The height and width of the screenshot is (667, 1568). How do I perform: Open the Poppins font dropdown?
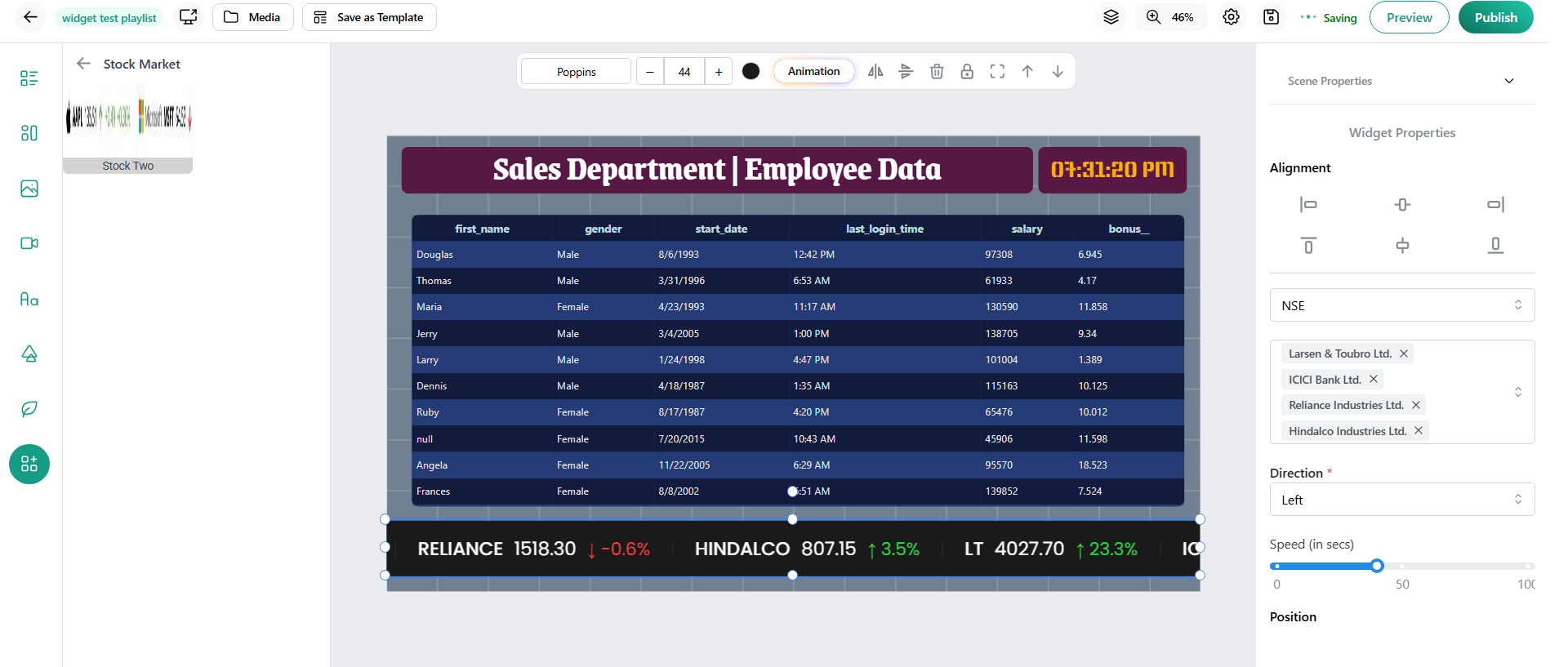577,72
